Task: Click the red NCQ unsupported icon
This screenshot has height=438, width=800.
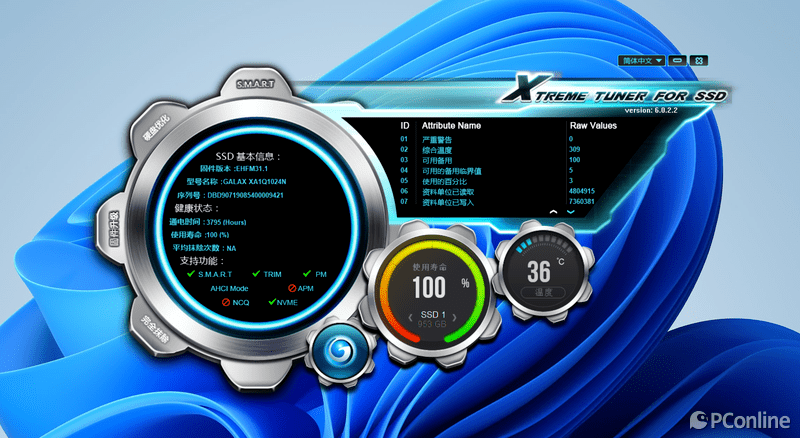Action: pyautogui.click(x=226, y=301)
